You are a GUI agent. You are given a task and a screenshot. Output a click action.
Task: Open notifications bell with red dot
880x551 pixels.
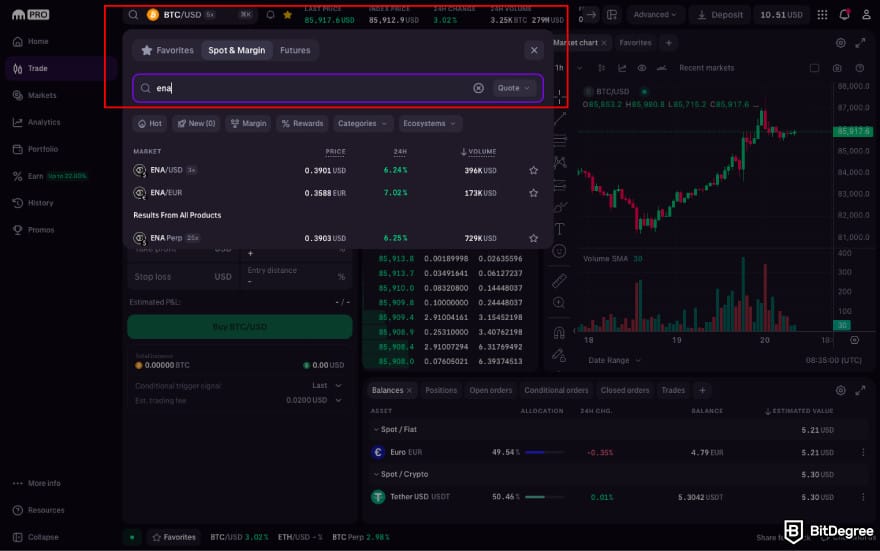[x=844, y=15]
